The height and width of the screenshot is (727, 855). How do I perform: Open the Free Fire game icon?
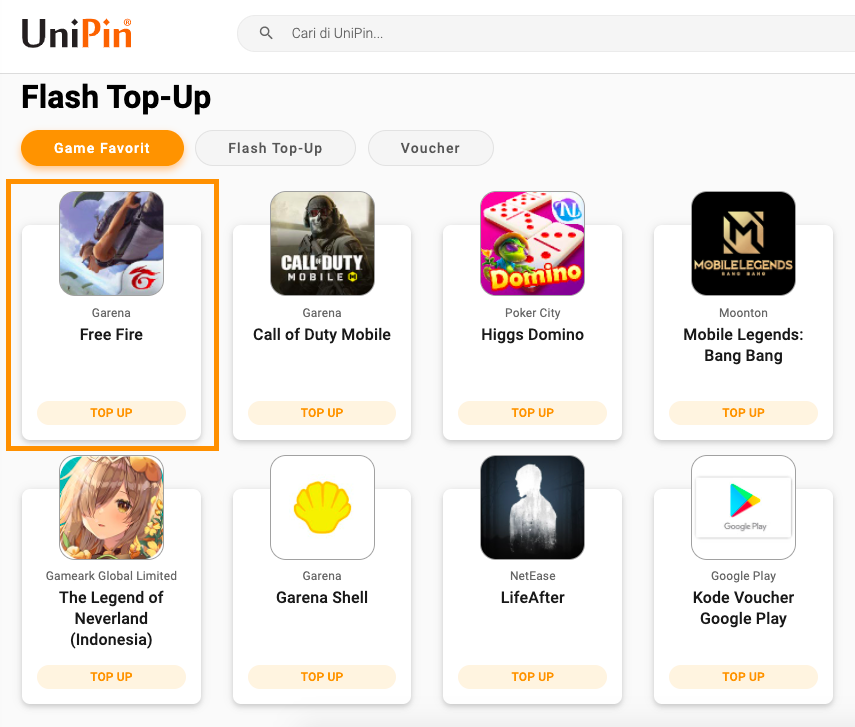[111, 243]
